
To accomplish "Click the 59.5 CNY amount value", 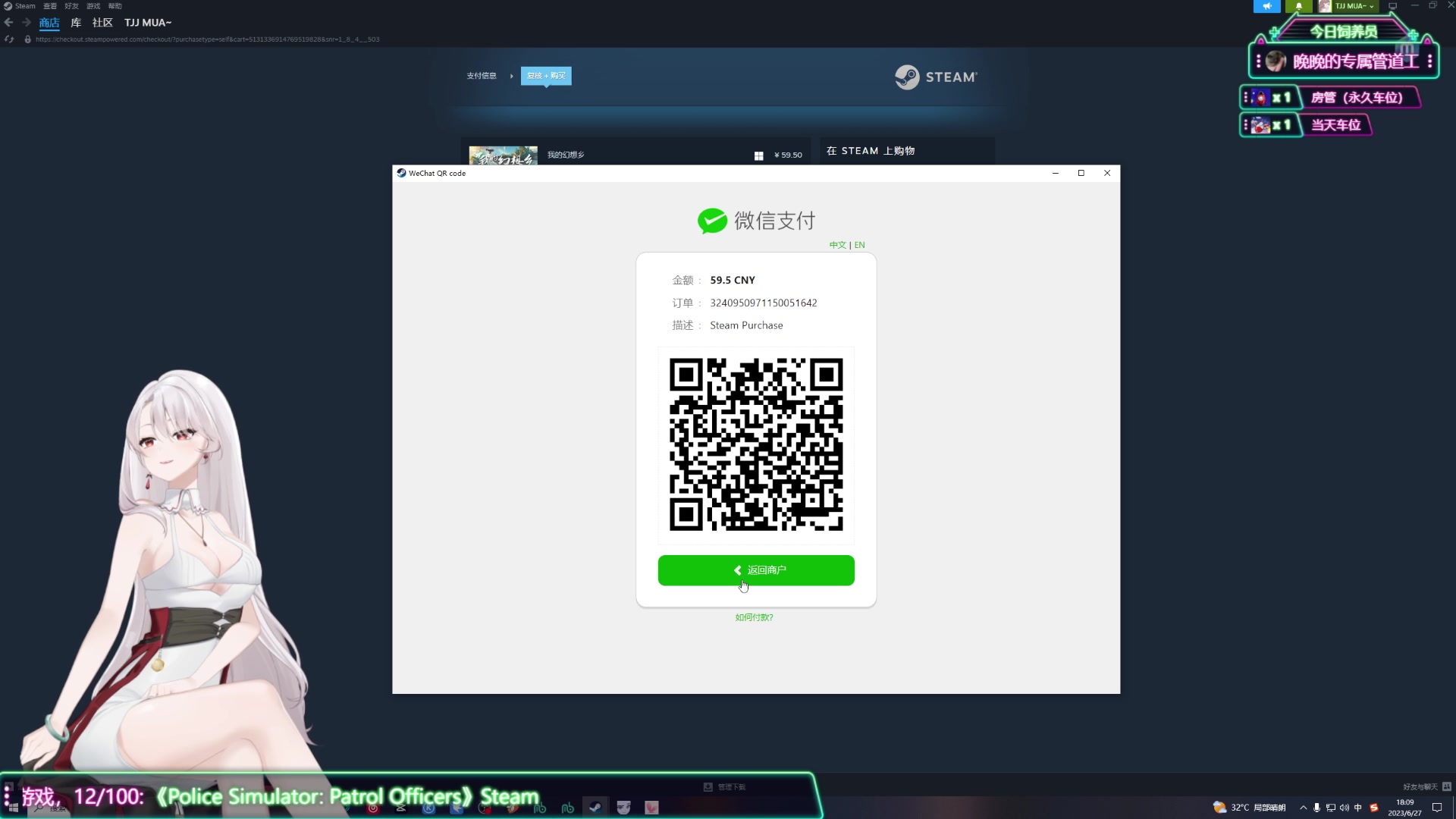I will pyautogui.click(x=733, y=280).
